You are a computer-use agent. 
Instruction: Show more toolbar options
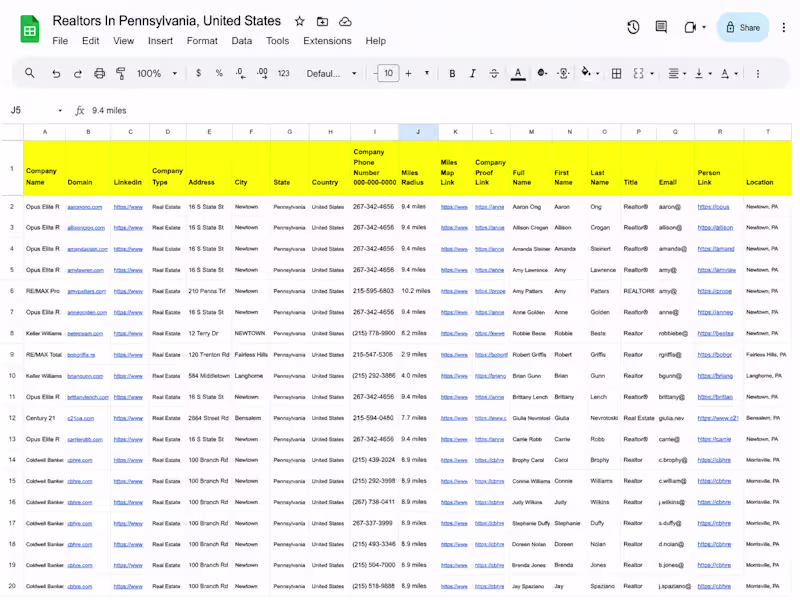[x=758, y=73]
